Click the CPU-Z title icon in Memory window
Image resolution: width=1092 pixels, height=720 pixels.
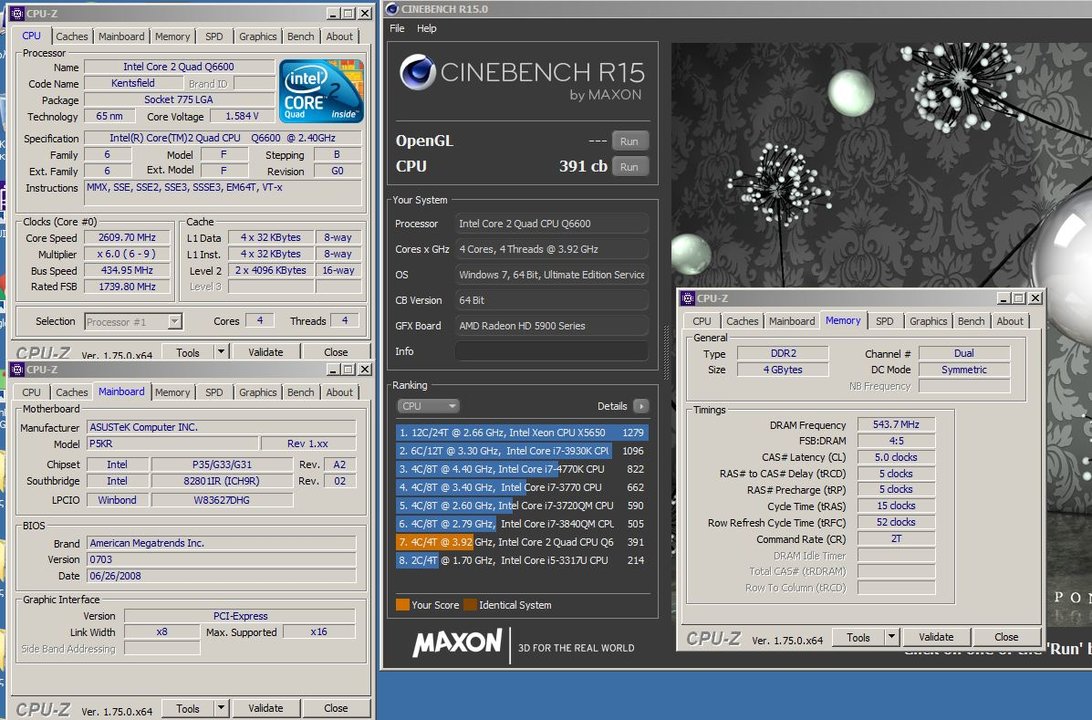[x=688, y=298]
